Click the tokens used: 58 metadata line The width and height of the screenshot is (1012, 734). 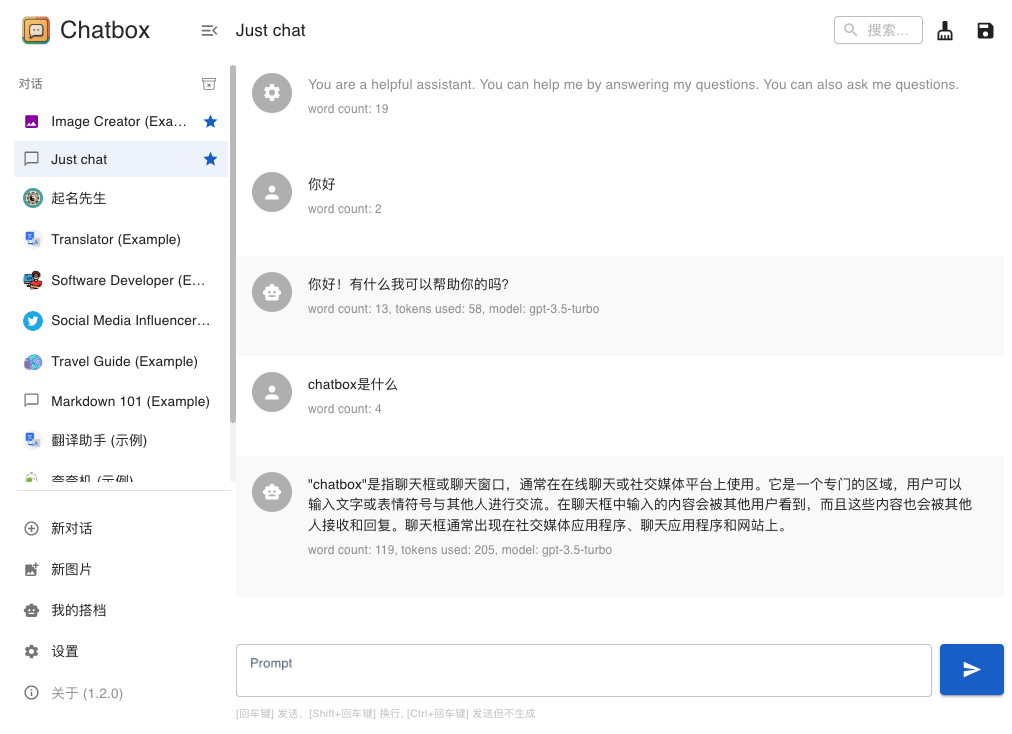click(453, 309)
